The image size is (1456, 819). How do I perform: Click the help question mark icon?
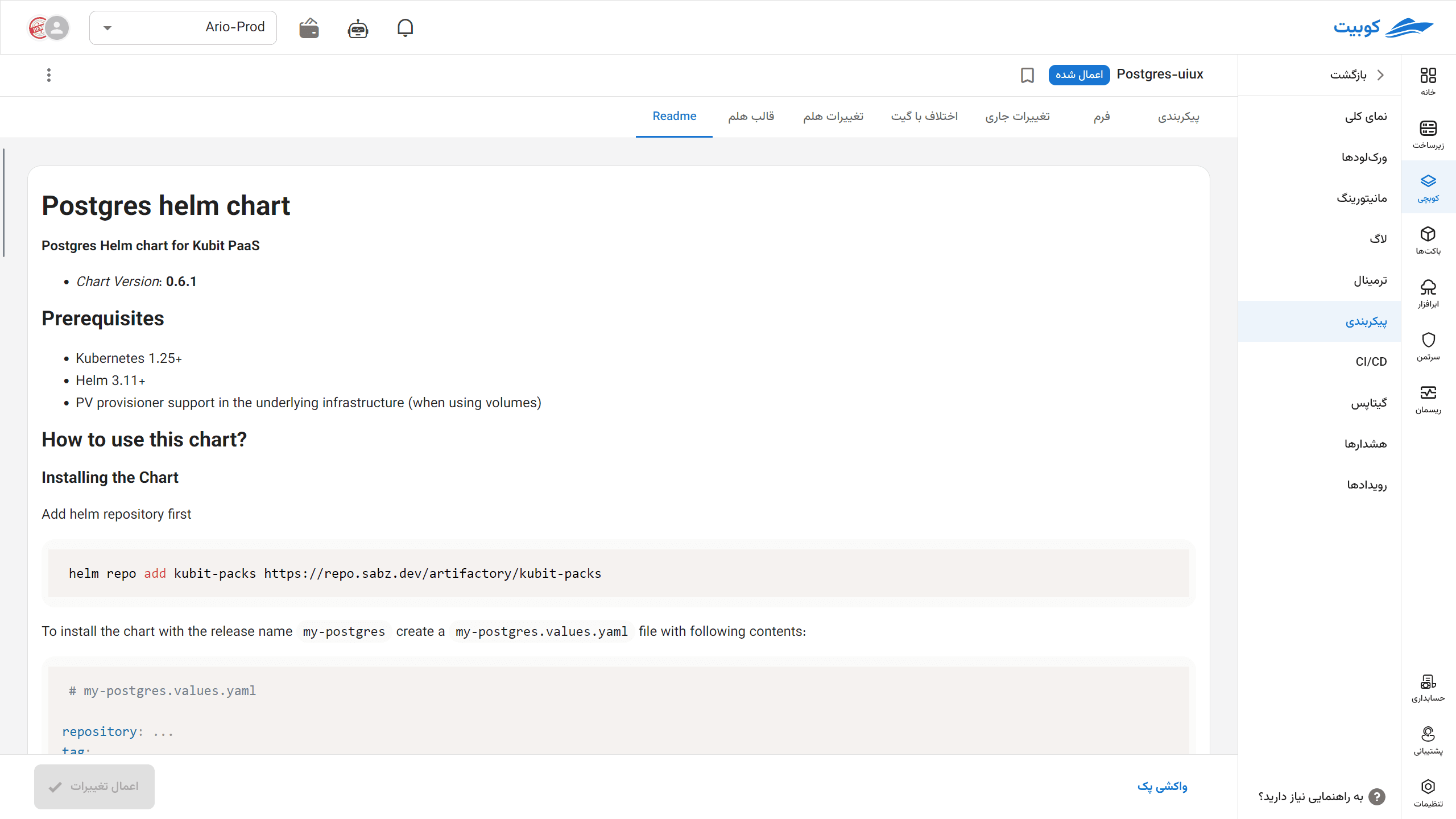(x=1377, y=797)
